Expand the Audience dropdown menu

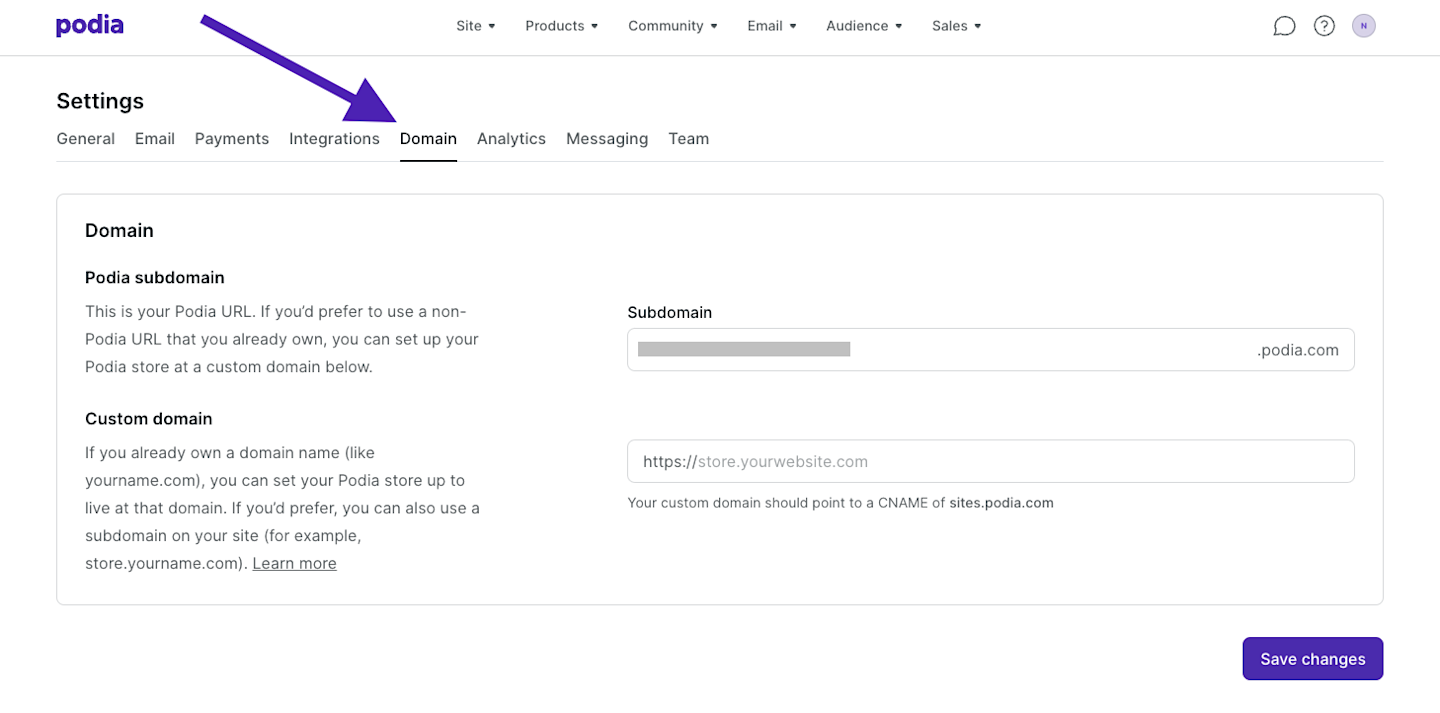[864, 26]
